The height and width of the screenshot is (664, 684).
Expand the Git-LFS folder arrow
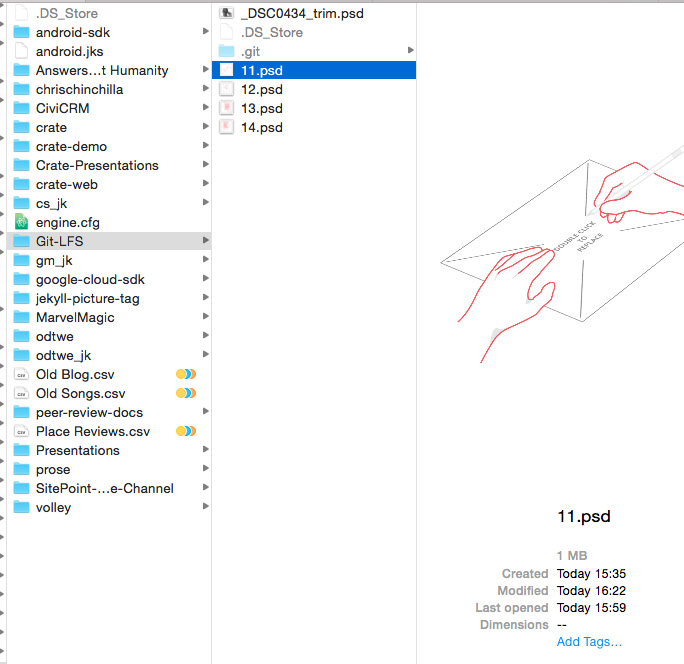[205, 240]
